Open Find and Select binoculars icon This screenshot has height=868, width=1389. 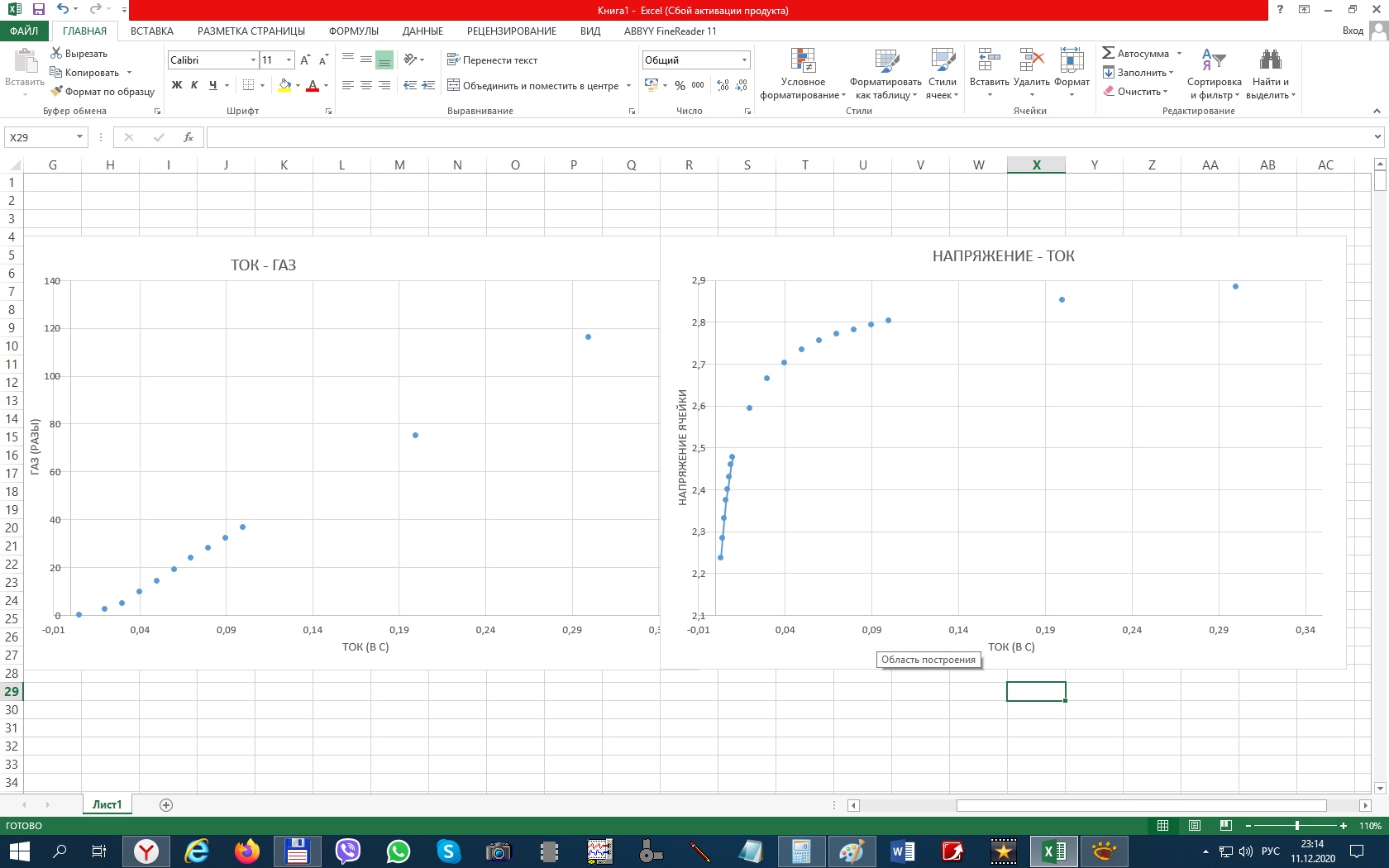point(1270,60)
